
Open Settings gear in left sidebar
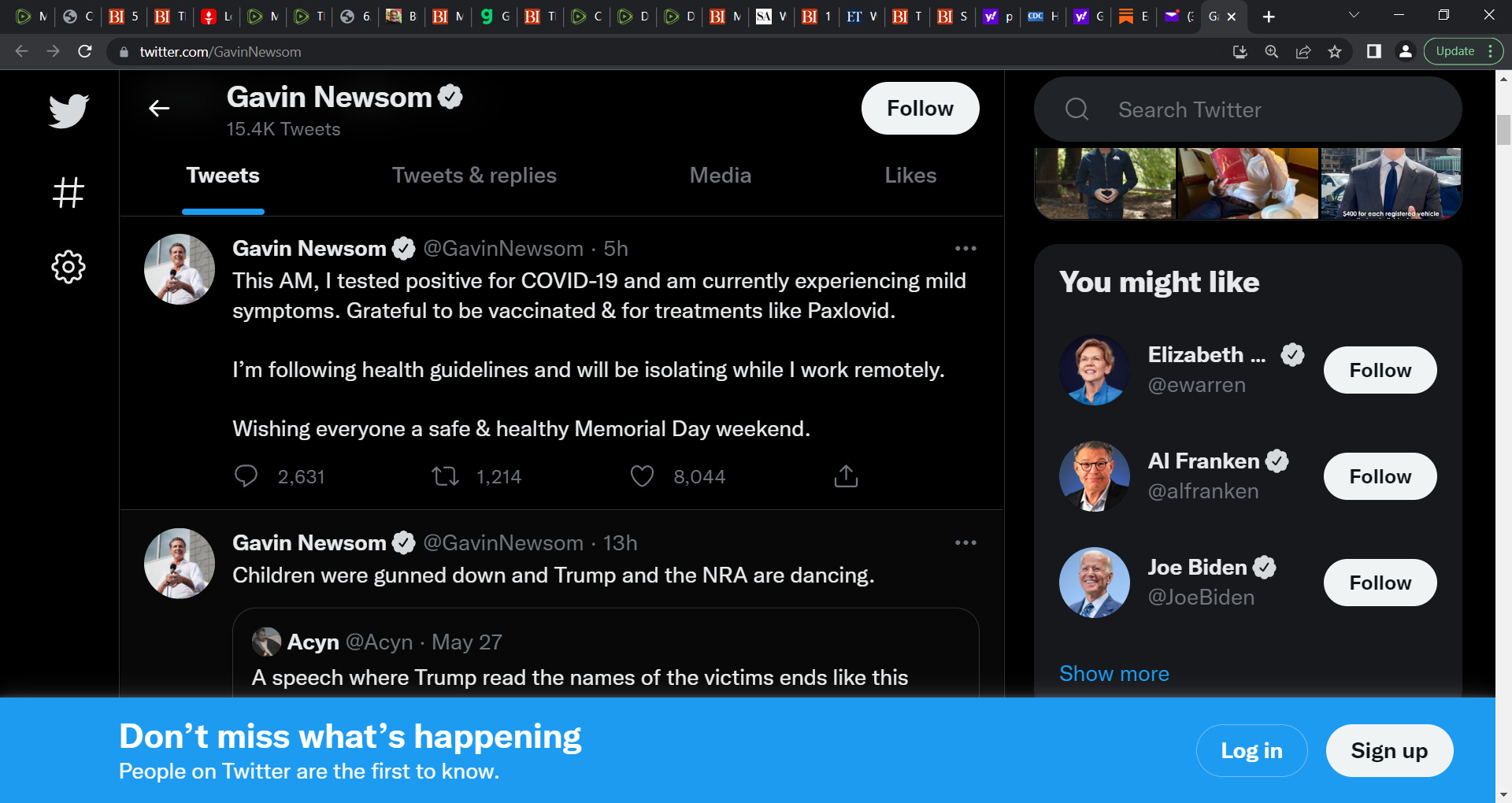point(69,267)
